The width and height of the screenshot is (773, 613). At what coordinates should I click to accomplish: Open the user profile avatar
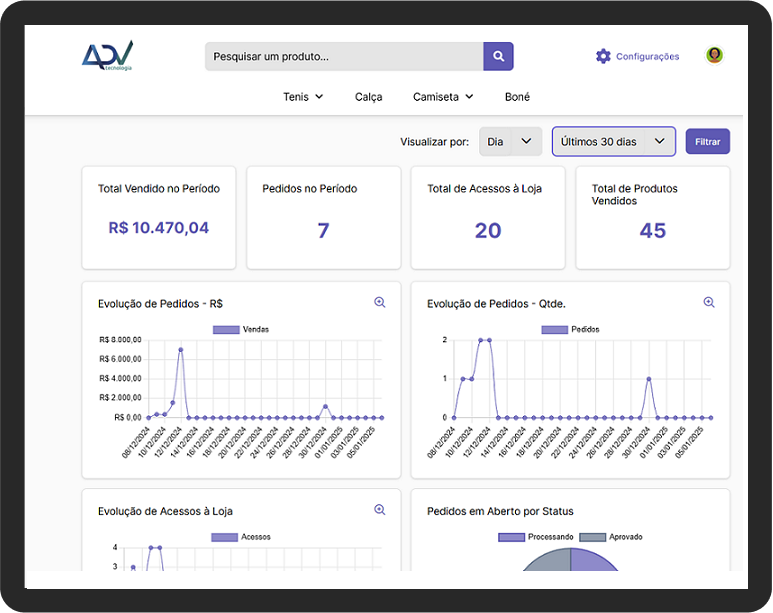click(714, 55)
